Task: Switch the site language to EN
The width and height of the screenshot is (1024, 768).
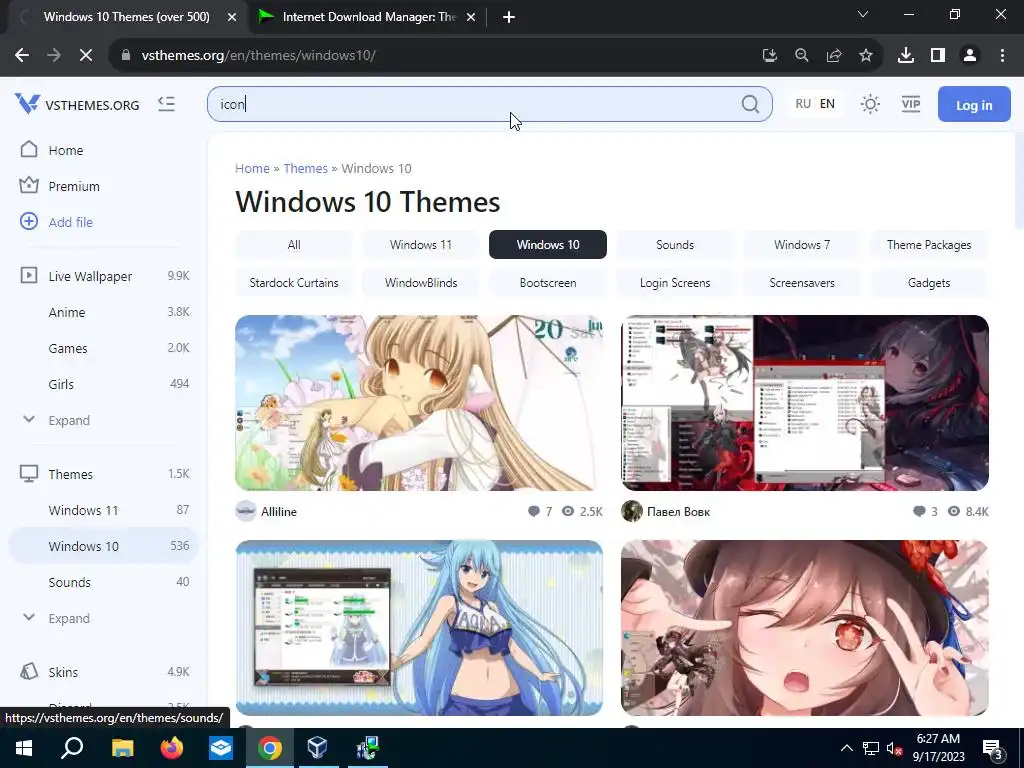Action: pyautogui.click(x=827, y=104)
